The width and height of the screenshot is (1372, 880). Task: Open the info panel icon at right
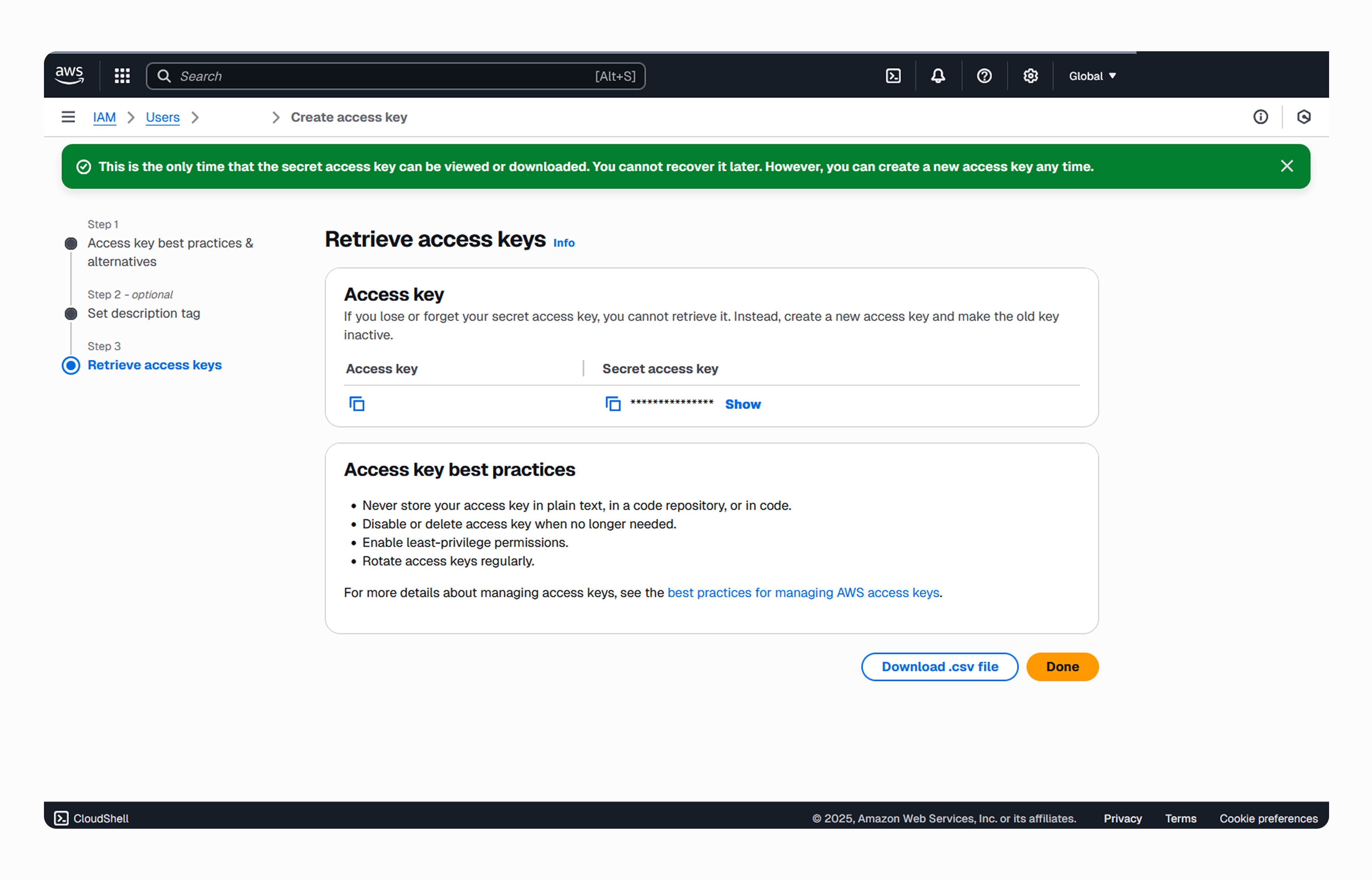[1261, 117]
